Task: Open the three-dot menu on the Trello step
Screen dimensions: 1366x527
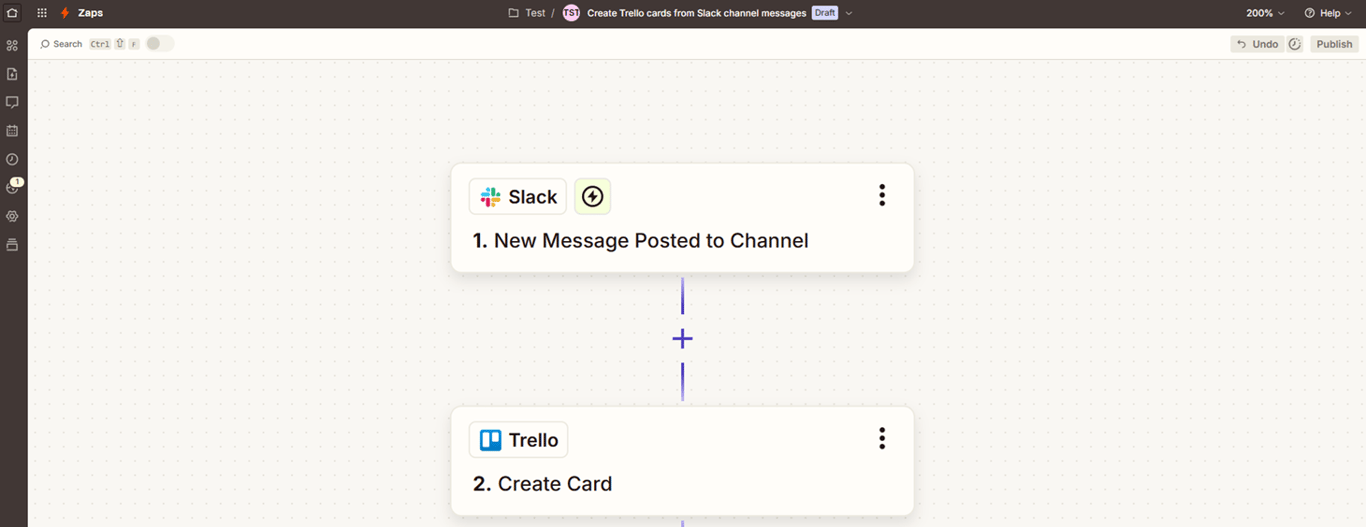Action: (x=882, y=438)
